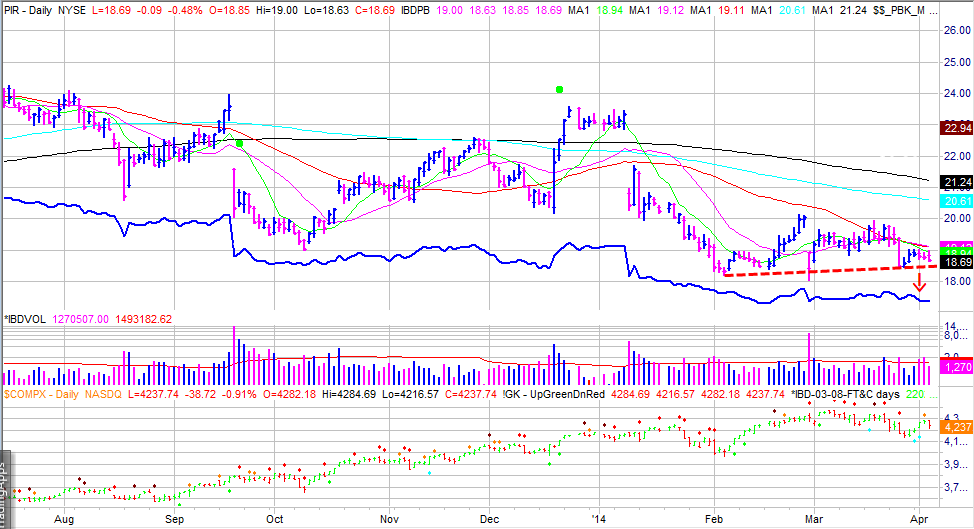Select the "-0.09" price change value
Viewport: 974px width, 529px height.
pyautogui.click(x=149, y=11)
